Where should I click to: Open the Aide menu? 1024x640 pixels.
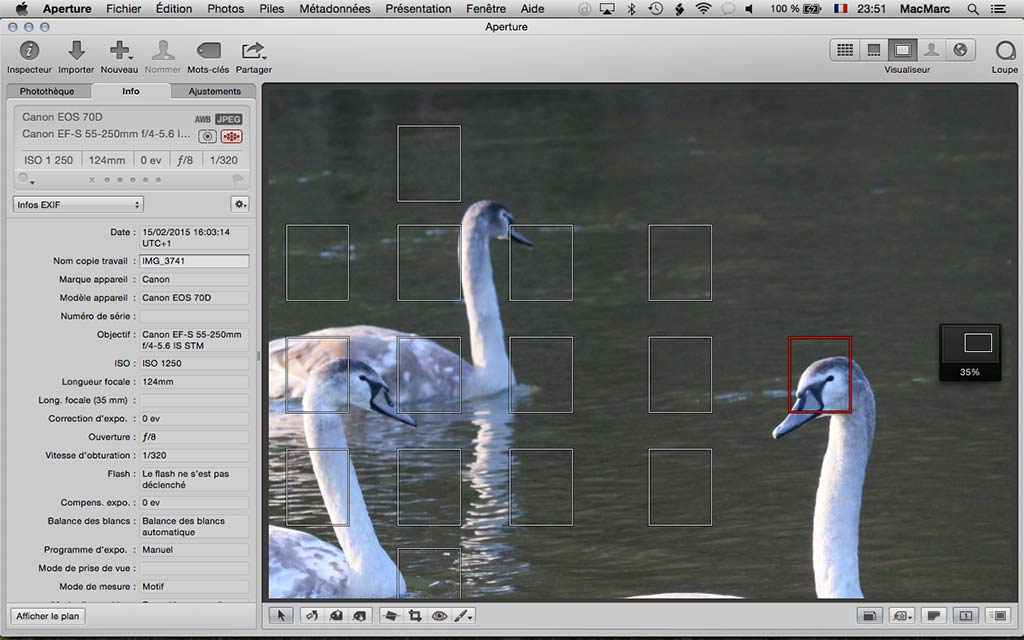532,8
